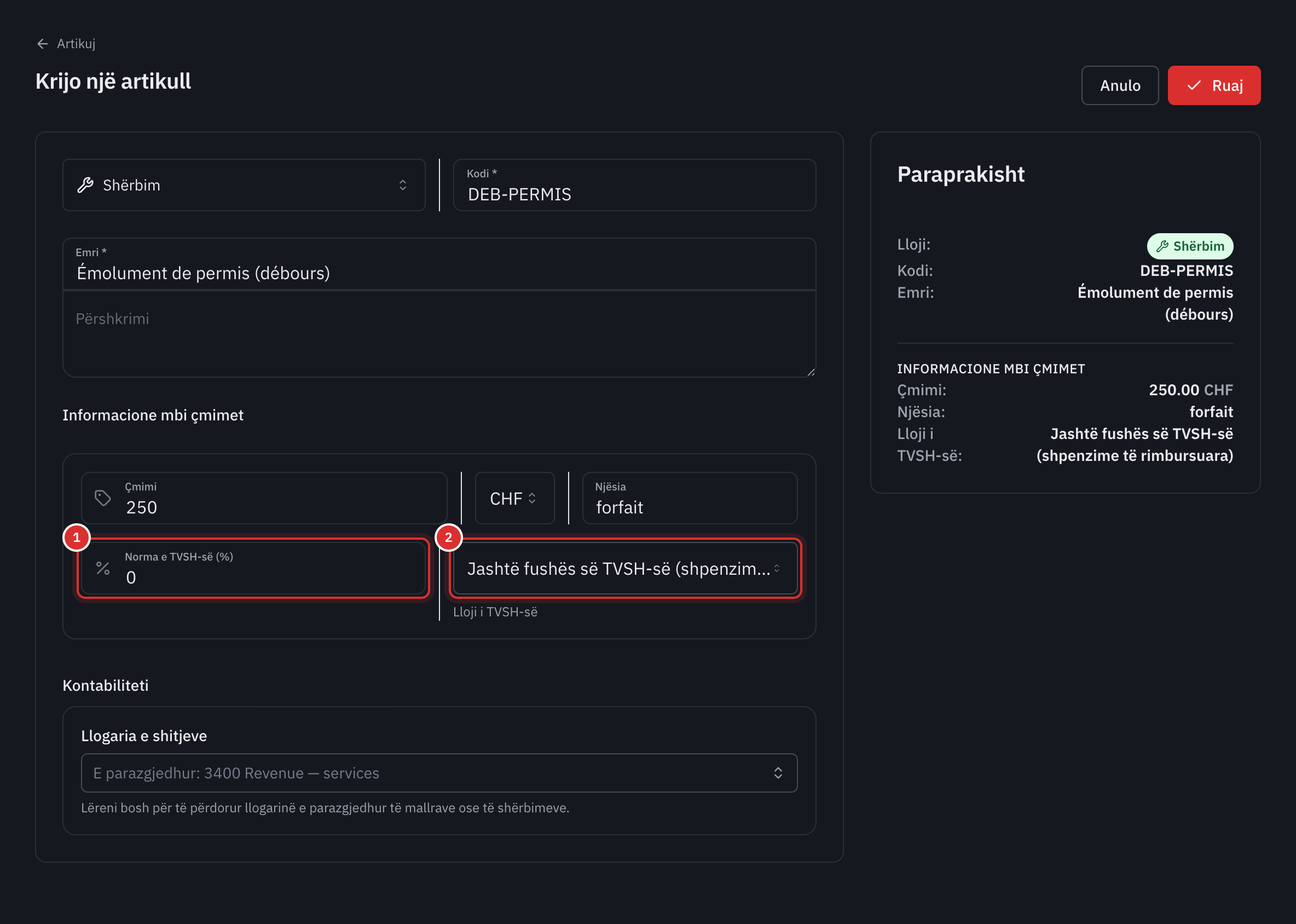Click the Anulo button
This screenshot has height=924, width=1296.
(x=1120, y=85)
